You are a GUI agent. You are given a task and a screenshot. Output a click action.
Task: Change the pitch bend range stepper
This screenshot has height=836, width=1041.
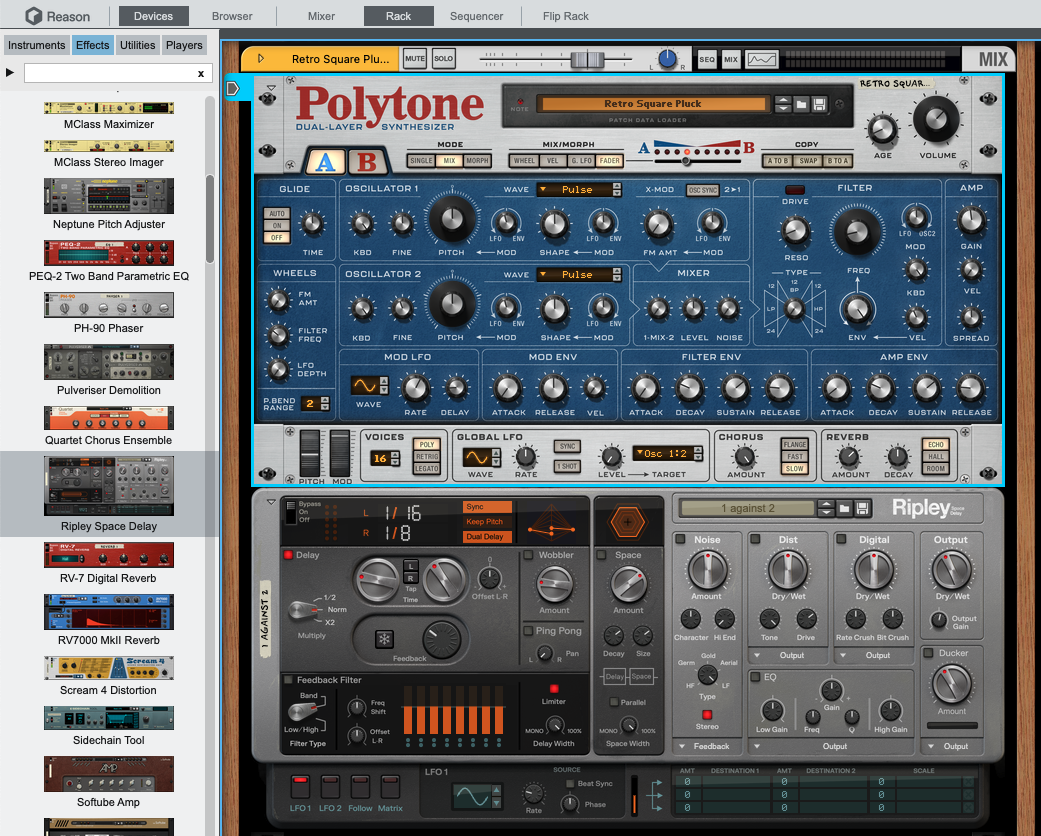click(325, 403)
